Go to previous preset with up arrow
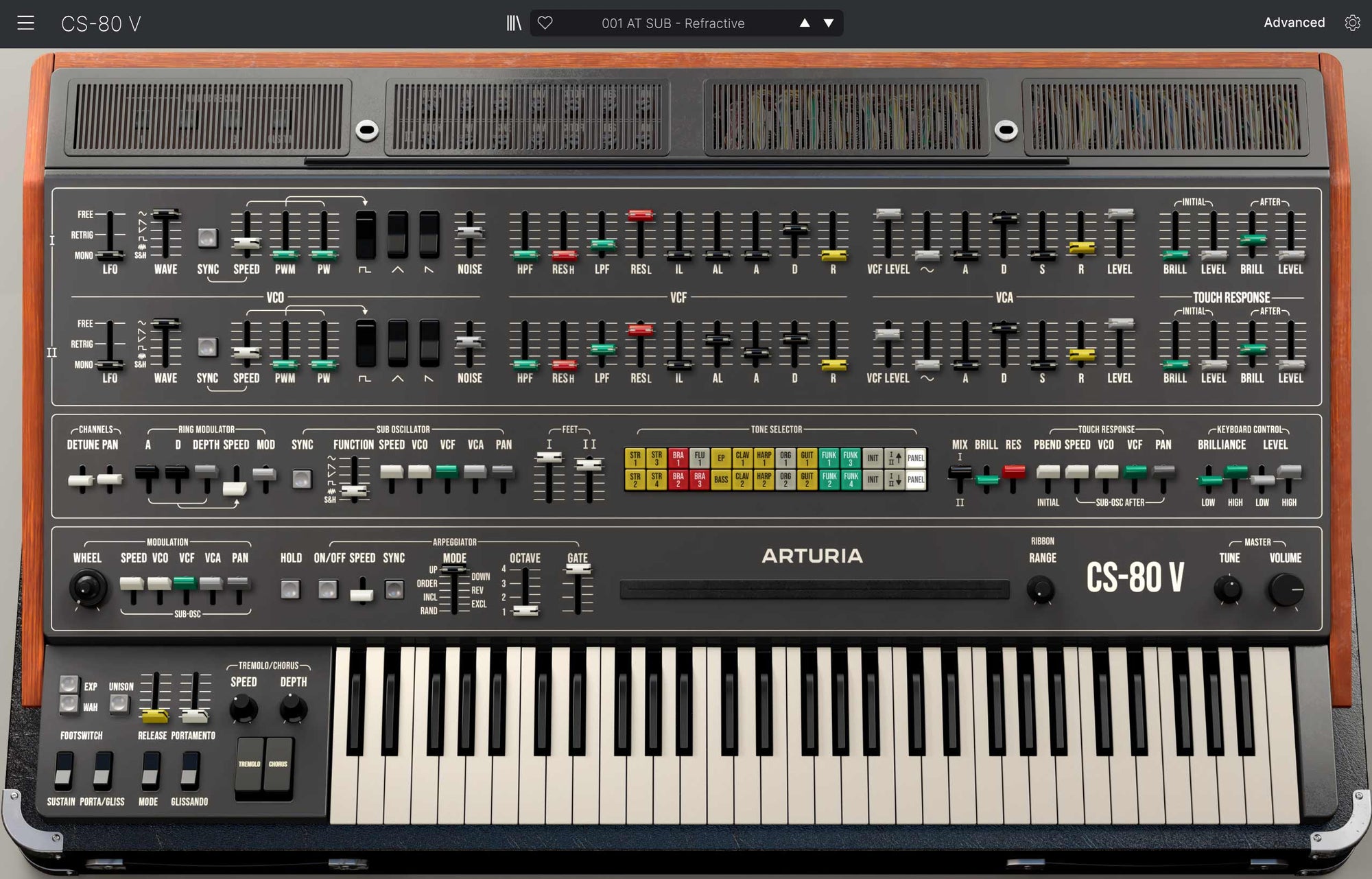The width and height of the screenshot is (1372, 879). point(804,23)
